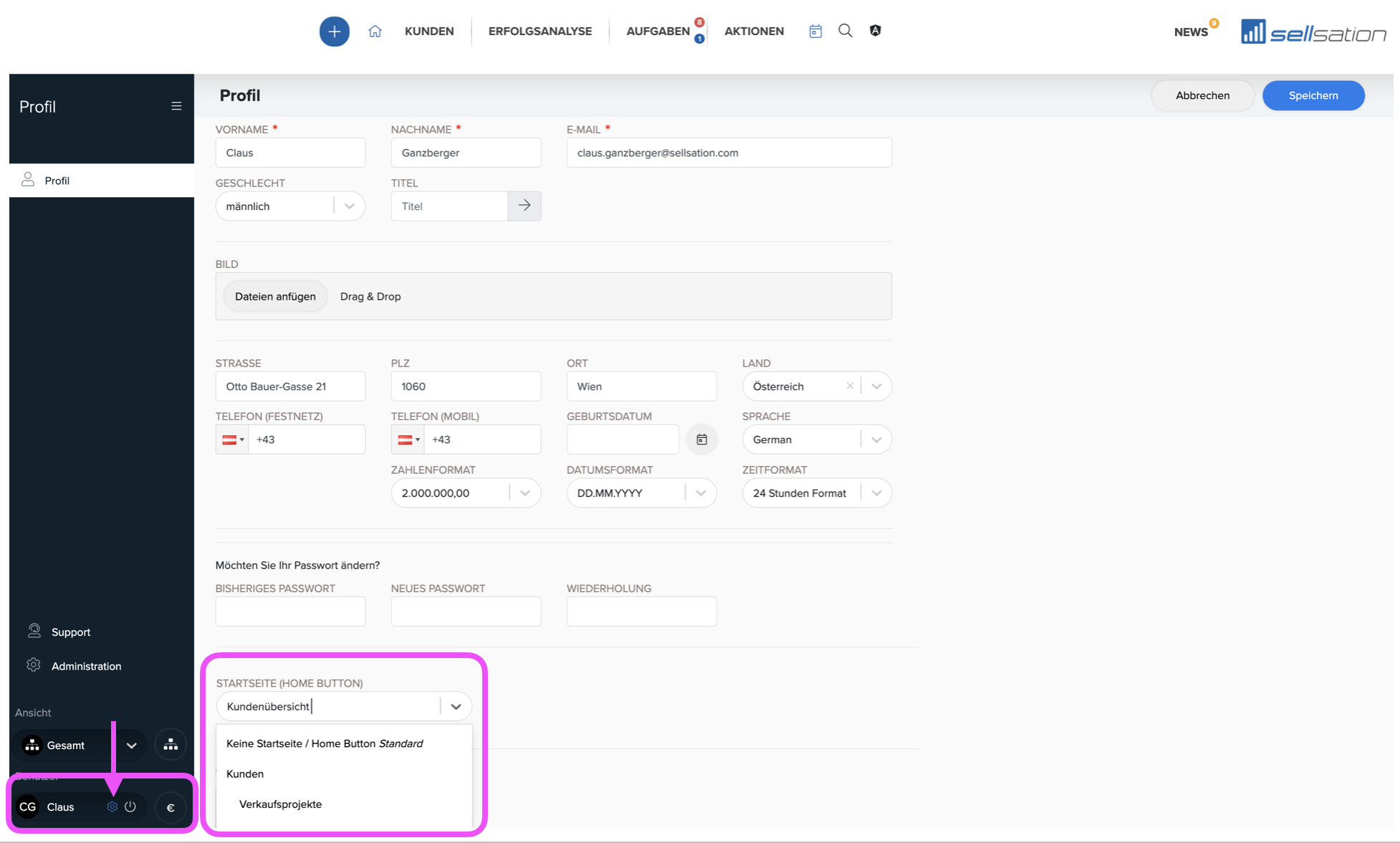This screenshot has height=843, width=1400.
Task: Expand the Gesamt view selector
Action: 132,746
